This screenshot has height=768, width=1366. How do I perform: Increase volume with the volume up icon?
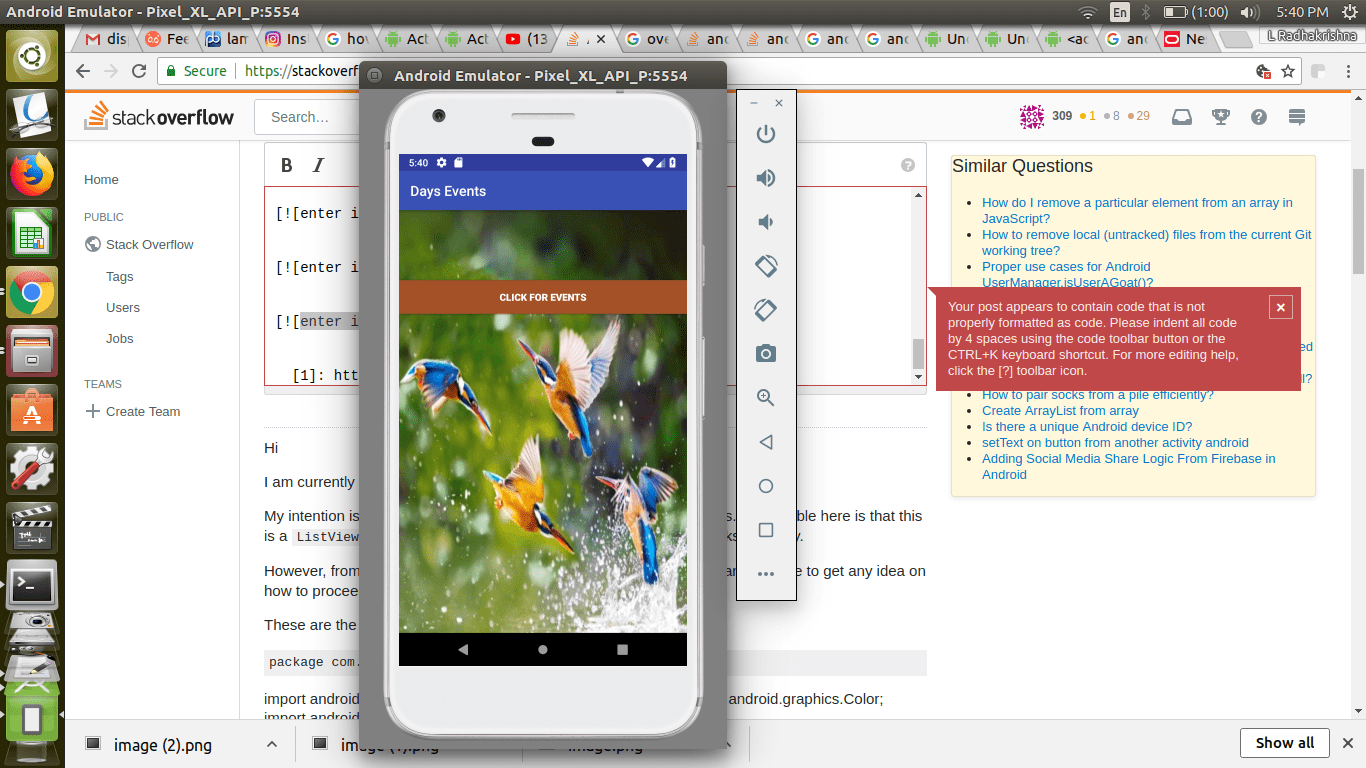[x=765, y=178]
